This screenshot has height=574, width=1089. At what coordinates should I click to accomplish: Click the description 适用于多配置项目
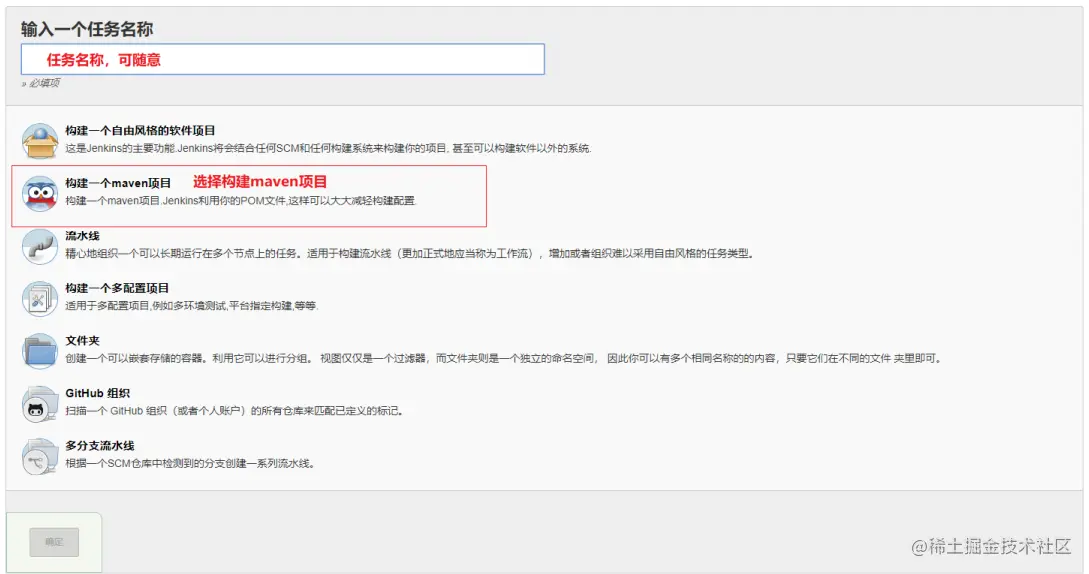[192, 306]
